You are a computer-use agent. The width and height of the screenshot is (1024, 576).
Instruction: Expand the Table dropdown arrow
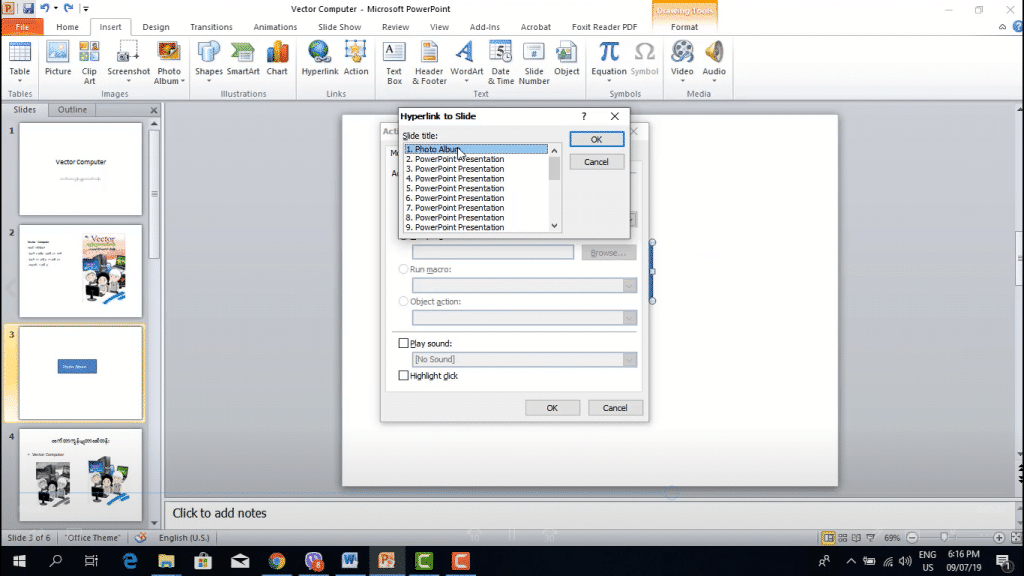coord(20,81)
